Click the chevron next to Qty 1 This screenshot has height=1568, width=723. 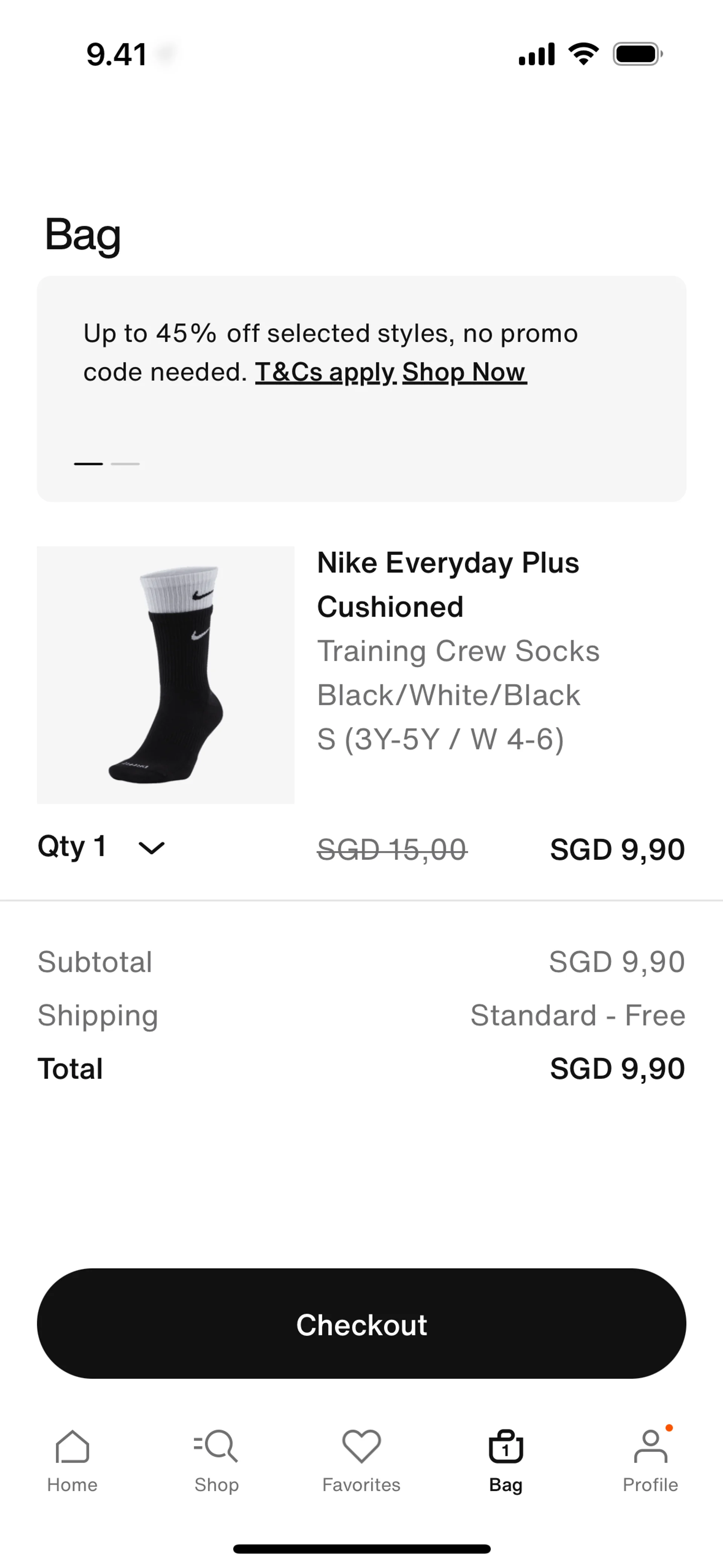click(151, 848)
